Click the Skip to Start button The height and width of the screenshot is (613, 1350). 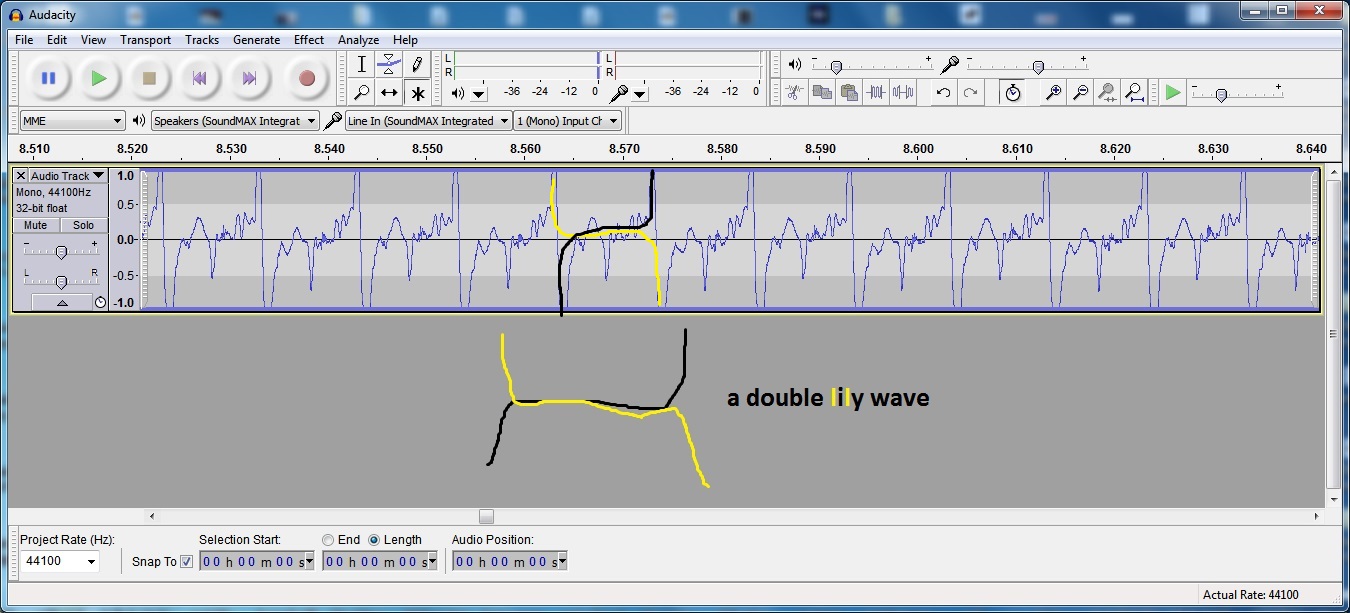200,78
